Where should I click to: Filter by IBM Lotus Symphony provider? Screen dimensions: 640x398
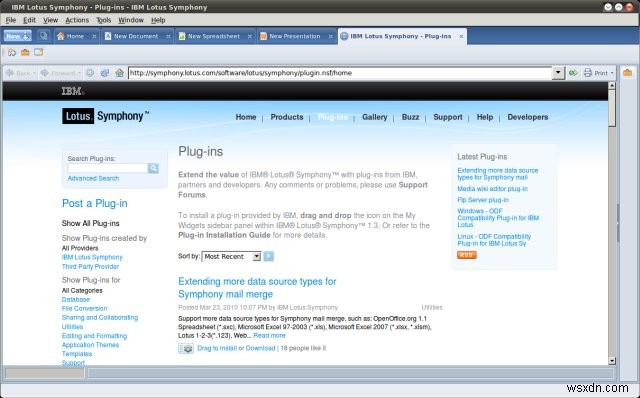pyautogui.click(x=92, y=257)
